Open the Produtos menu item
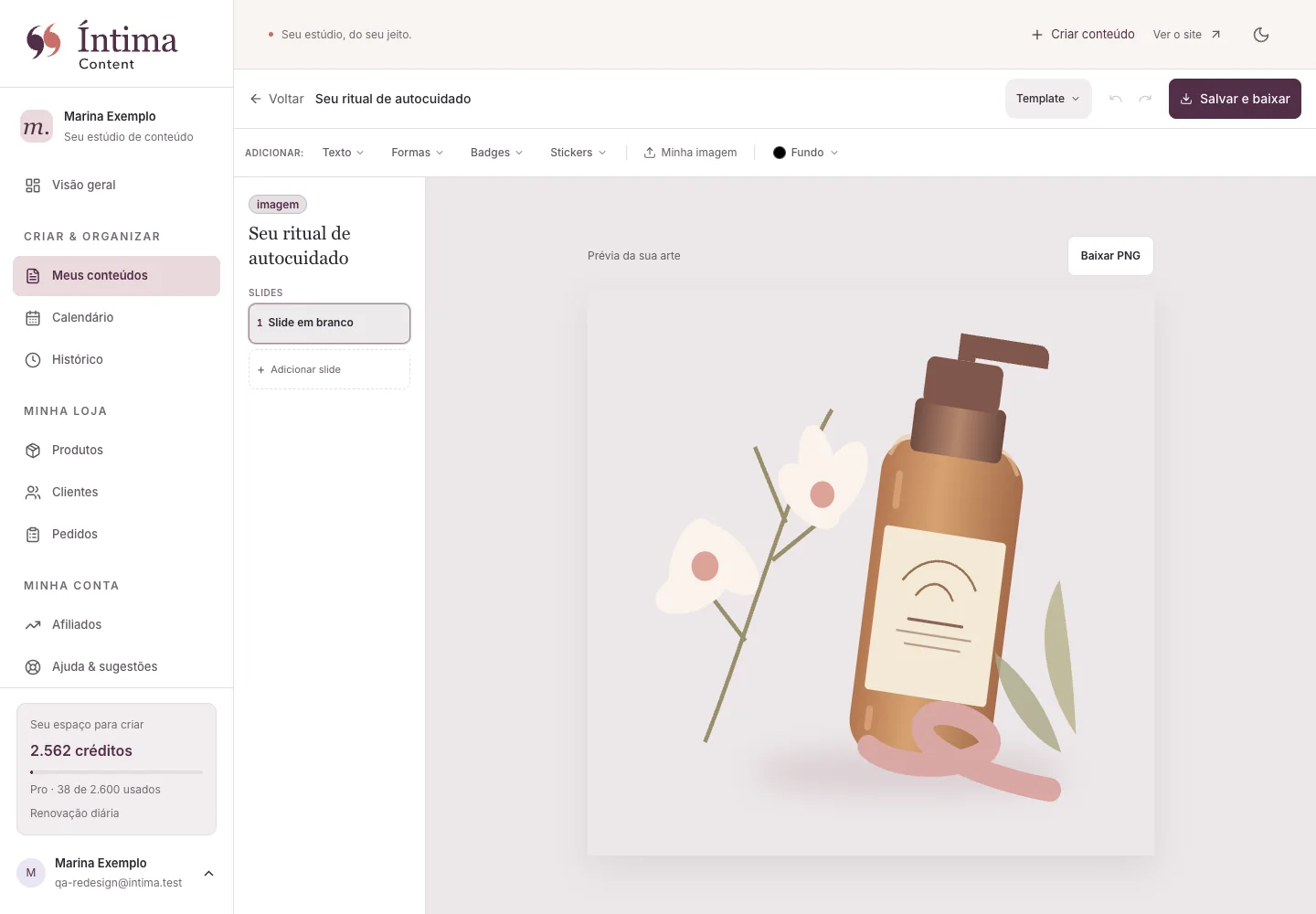This screenshot has width=1316, height=914. click(116, 451)
